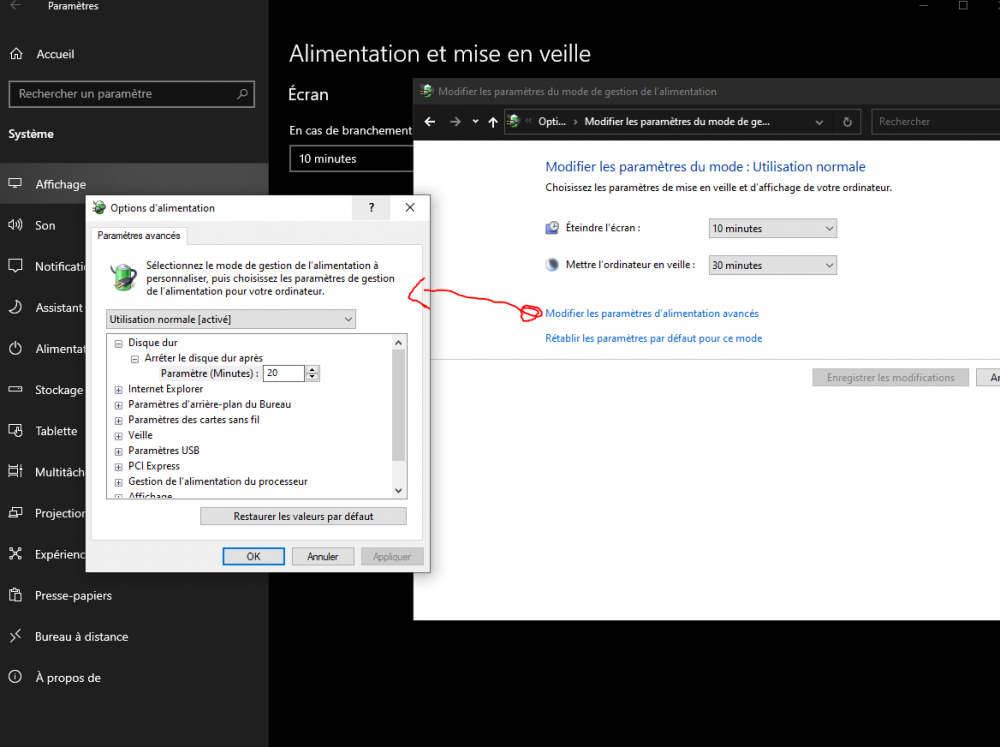The width and height of the screenshot is (1000, 747).
Task: Expand the Veille tree node
Action: (119, 436)
